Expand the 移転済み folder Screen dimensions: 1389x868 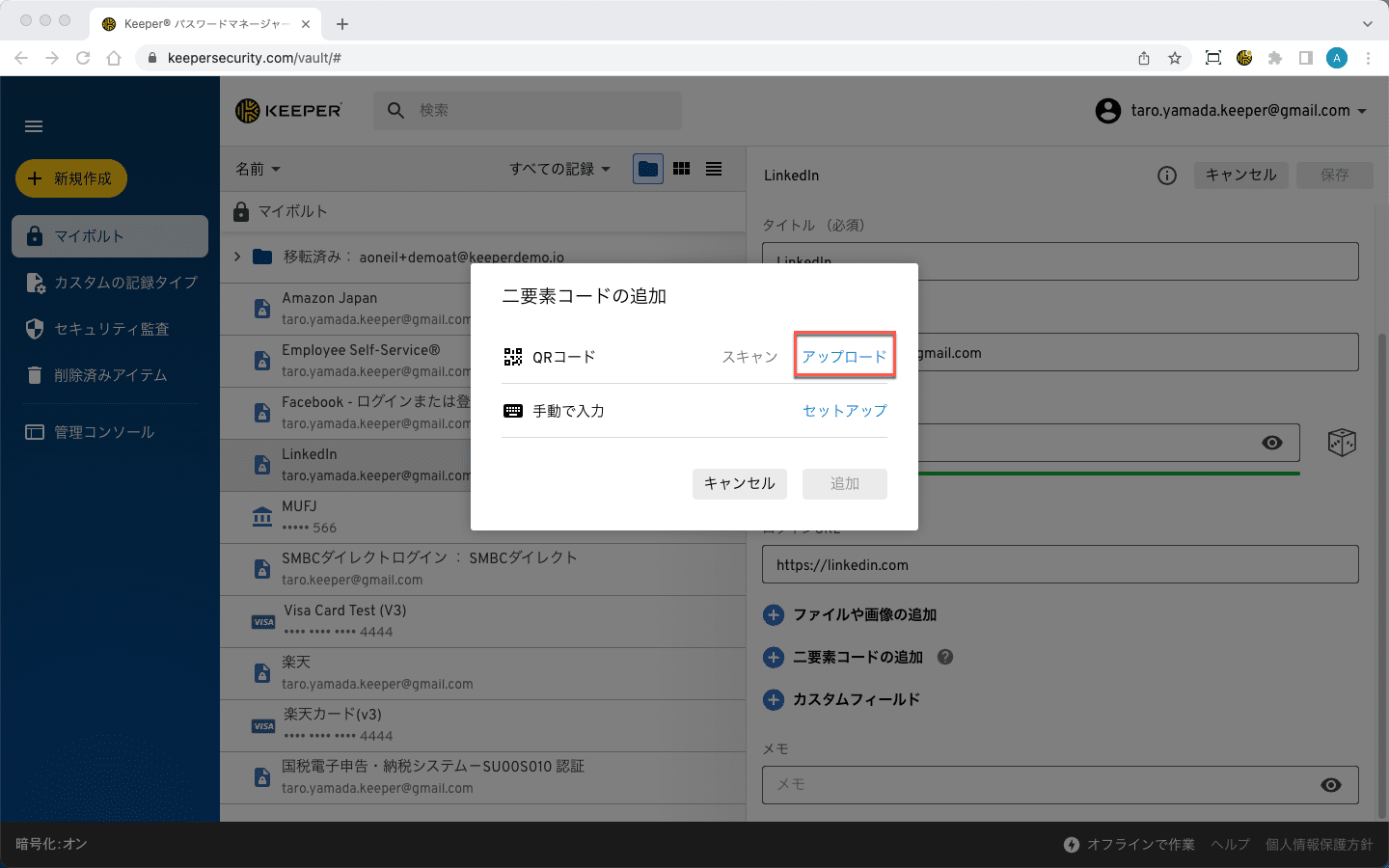pyautogui.click(x=237, y=257)
